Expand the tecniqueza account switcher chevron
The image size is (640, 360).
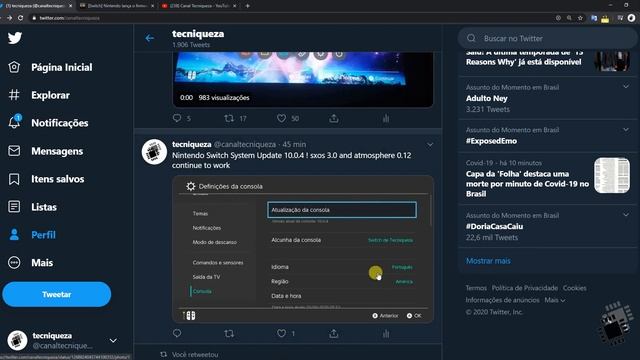click(x=113, y=340)
